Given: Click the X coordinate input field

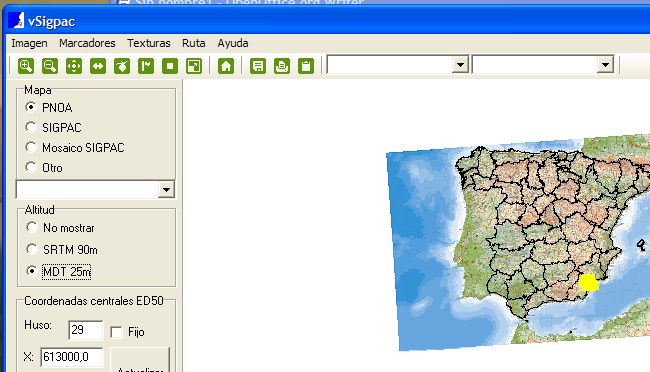Looking at the screenshot, I should click(x=72, y=357).
